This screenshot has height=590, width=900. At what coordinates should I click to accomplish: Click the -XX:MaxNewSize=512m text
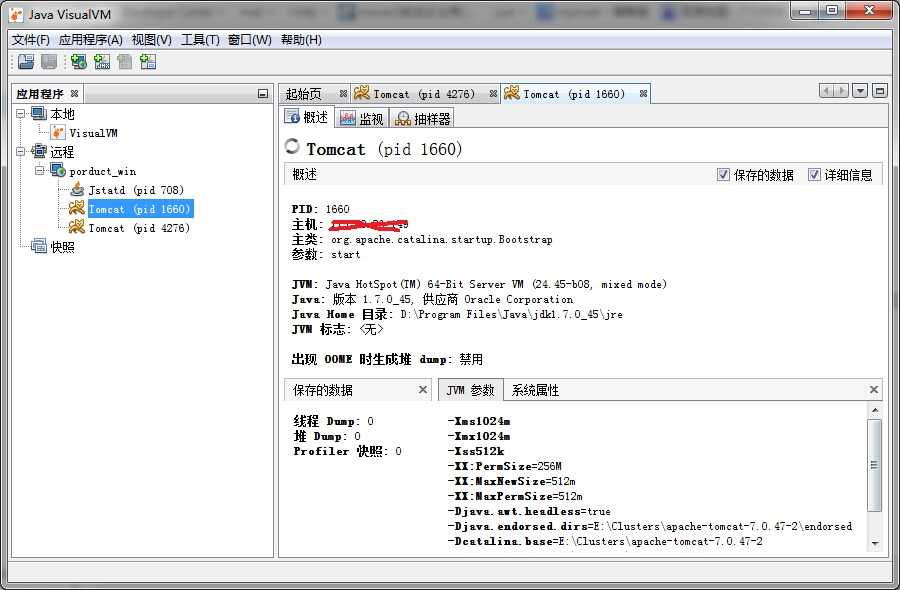click(x=511, y=481)
